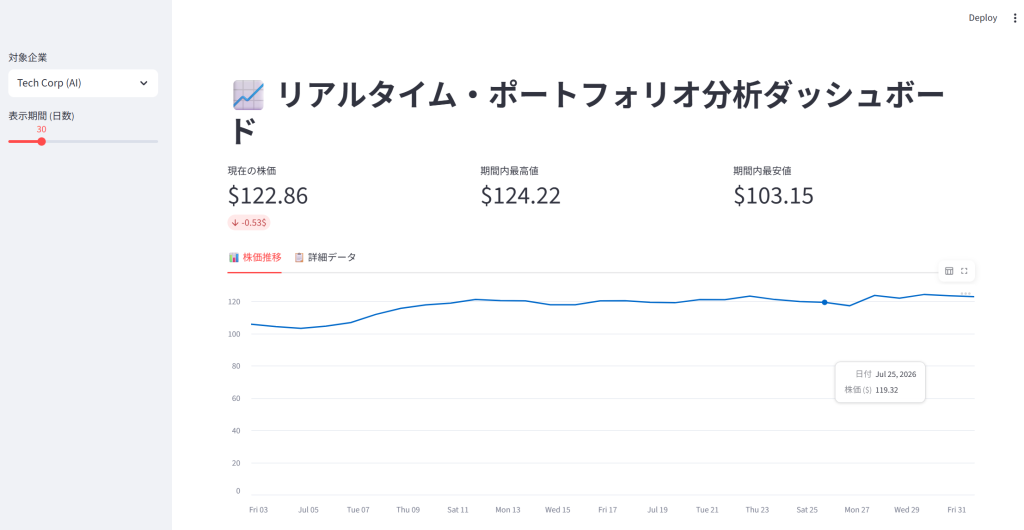Click the chart fullscreen icon
This screenshot has width=1024, height=530.
964,271
